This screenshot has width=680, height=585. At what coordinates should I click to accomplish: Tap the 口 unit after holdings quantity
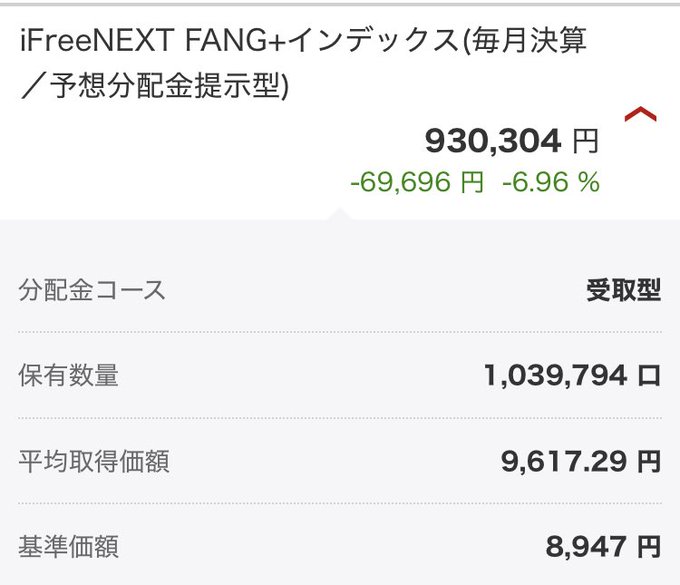[649, 376]
